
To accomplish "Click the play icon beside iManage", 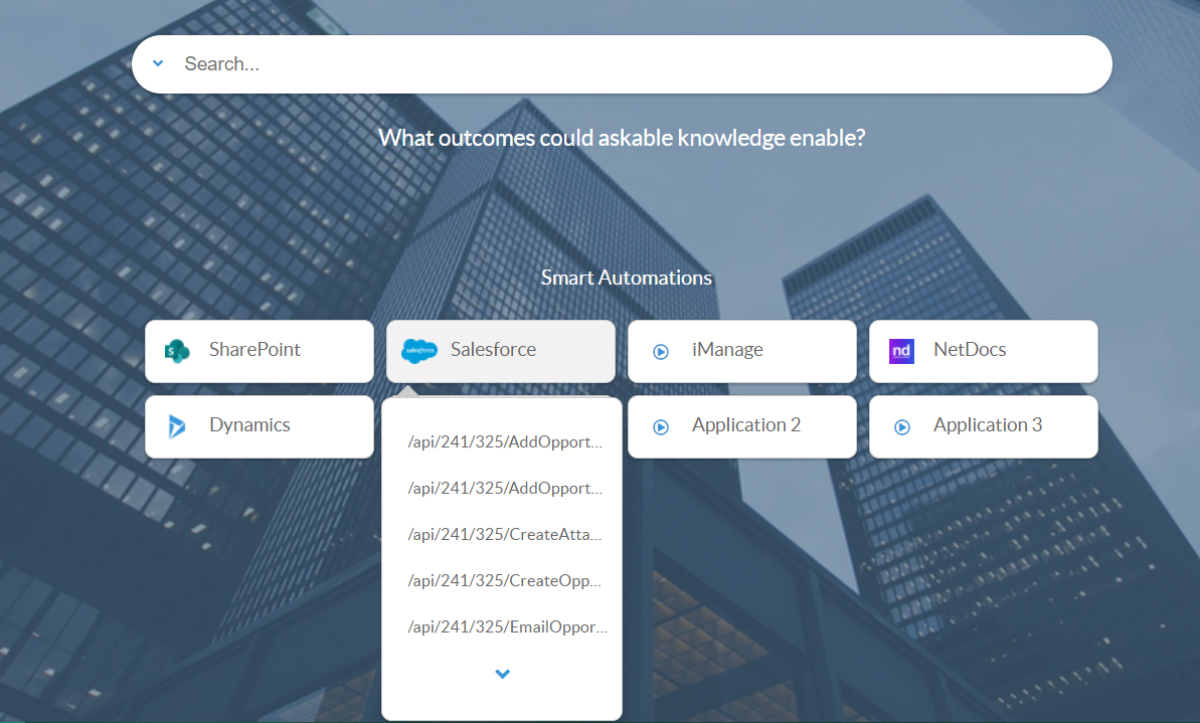I will [660, 351].
